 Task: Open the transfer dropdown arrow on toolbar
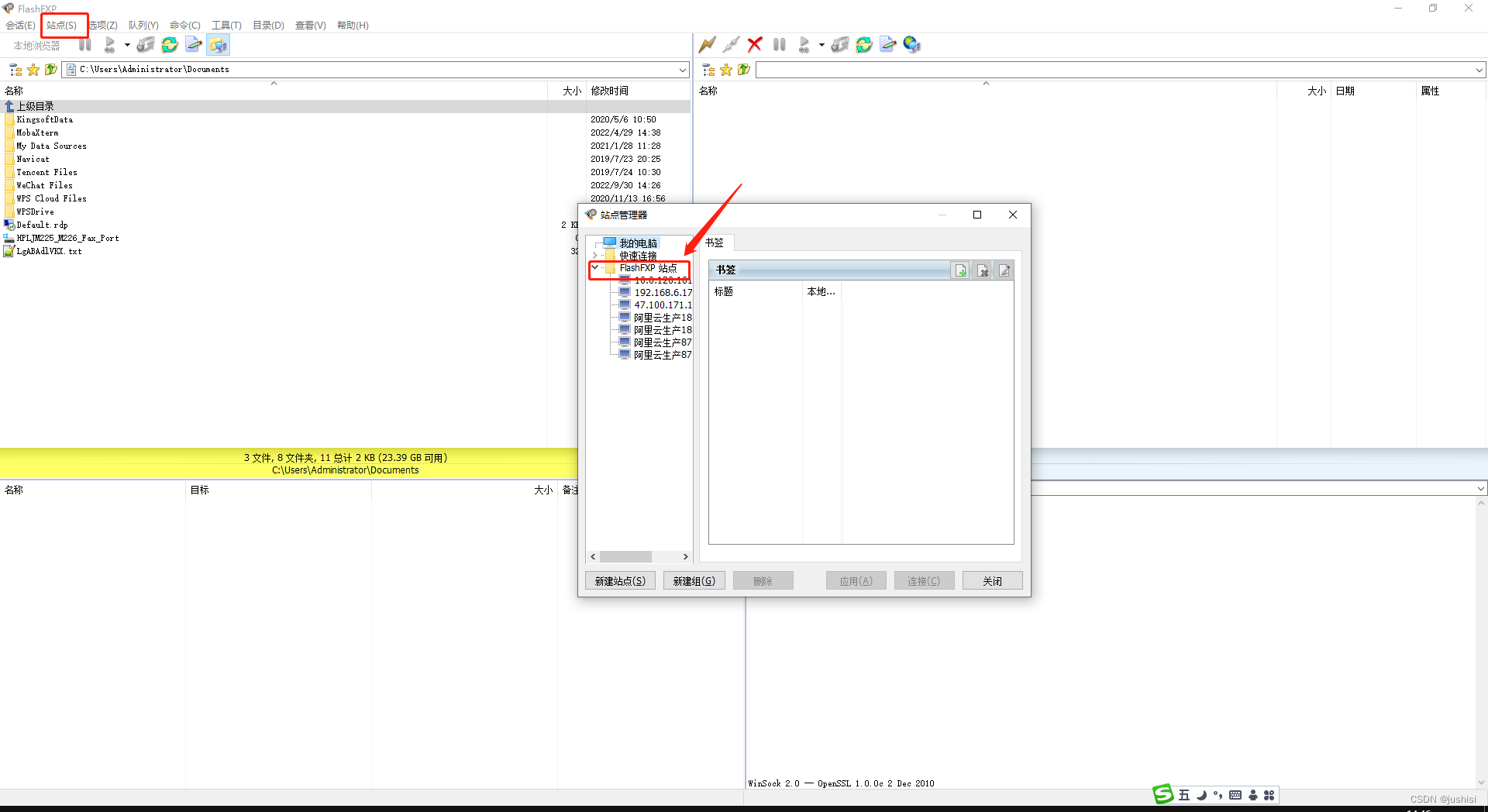pyautogui.click(x=822, y=44)
